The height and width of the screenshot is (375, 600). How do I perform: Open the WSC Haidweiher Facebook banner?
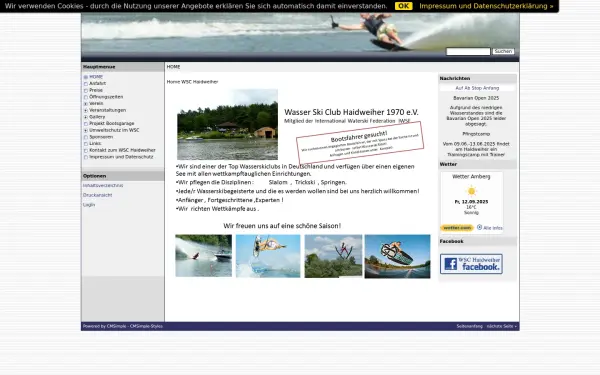[471, 264]
